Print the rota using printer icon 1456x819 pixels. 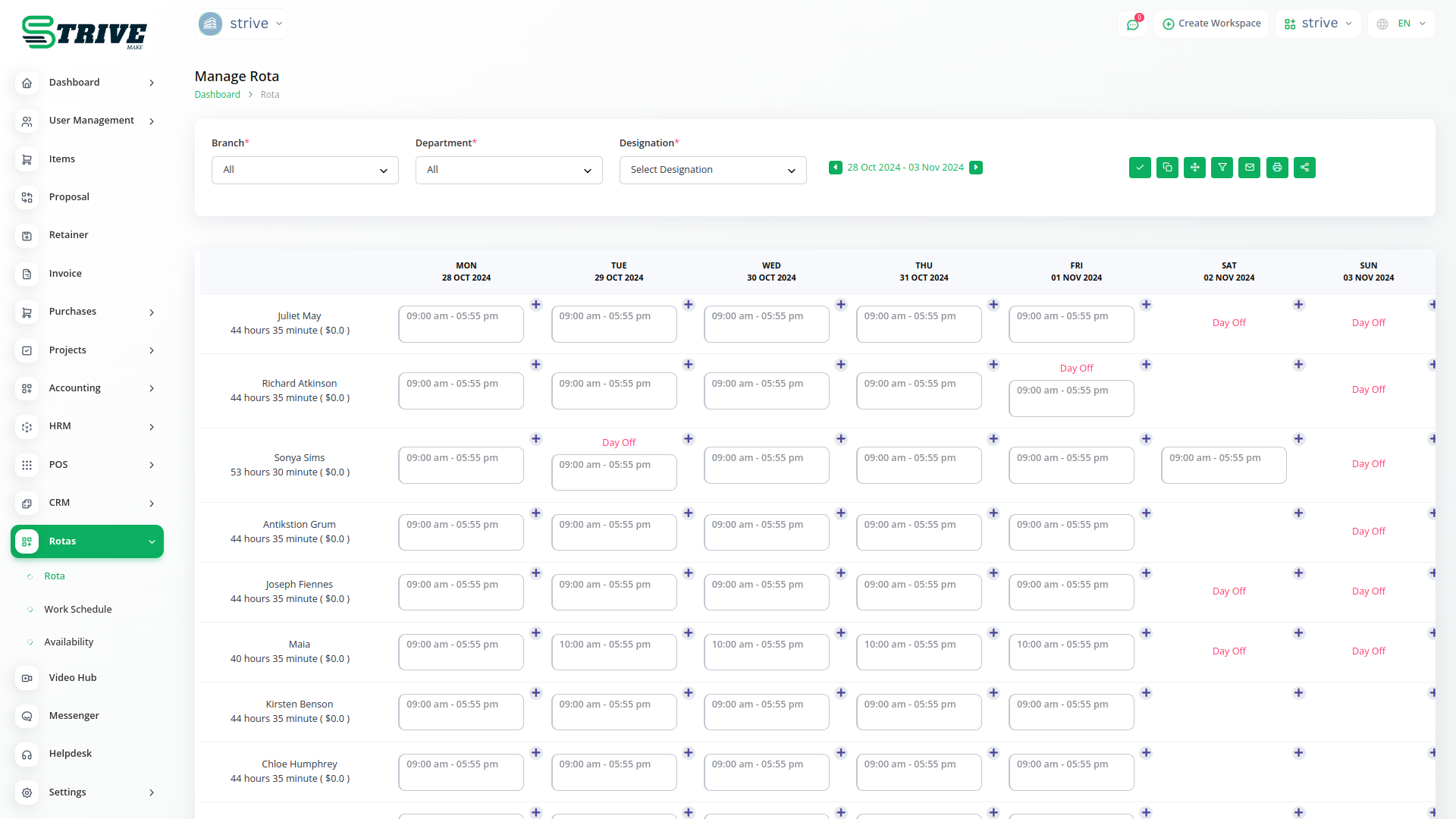coord(1277,168)
